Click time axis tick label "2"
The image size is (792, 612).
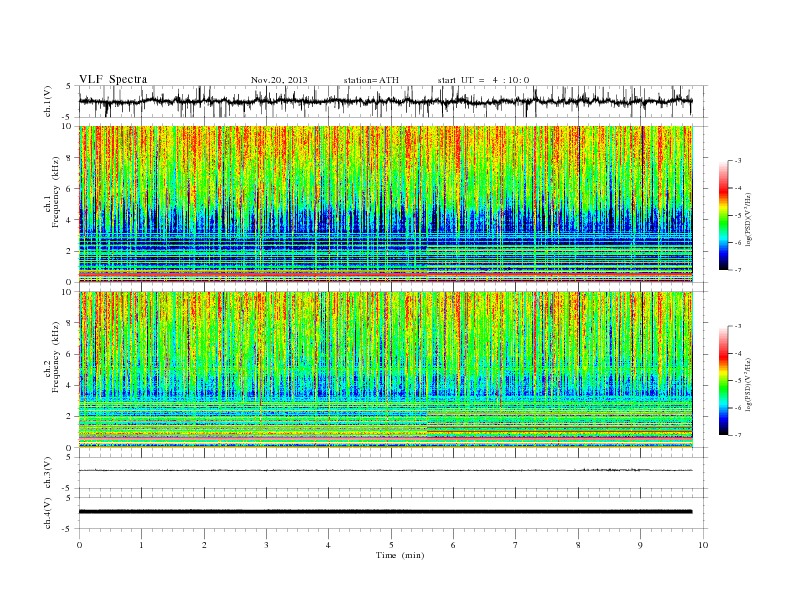click(x=204, y=545)
